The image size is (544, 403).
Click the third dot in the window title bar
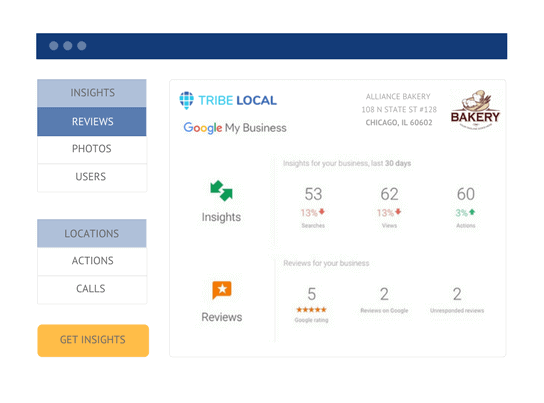82,46
